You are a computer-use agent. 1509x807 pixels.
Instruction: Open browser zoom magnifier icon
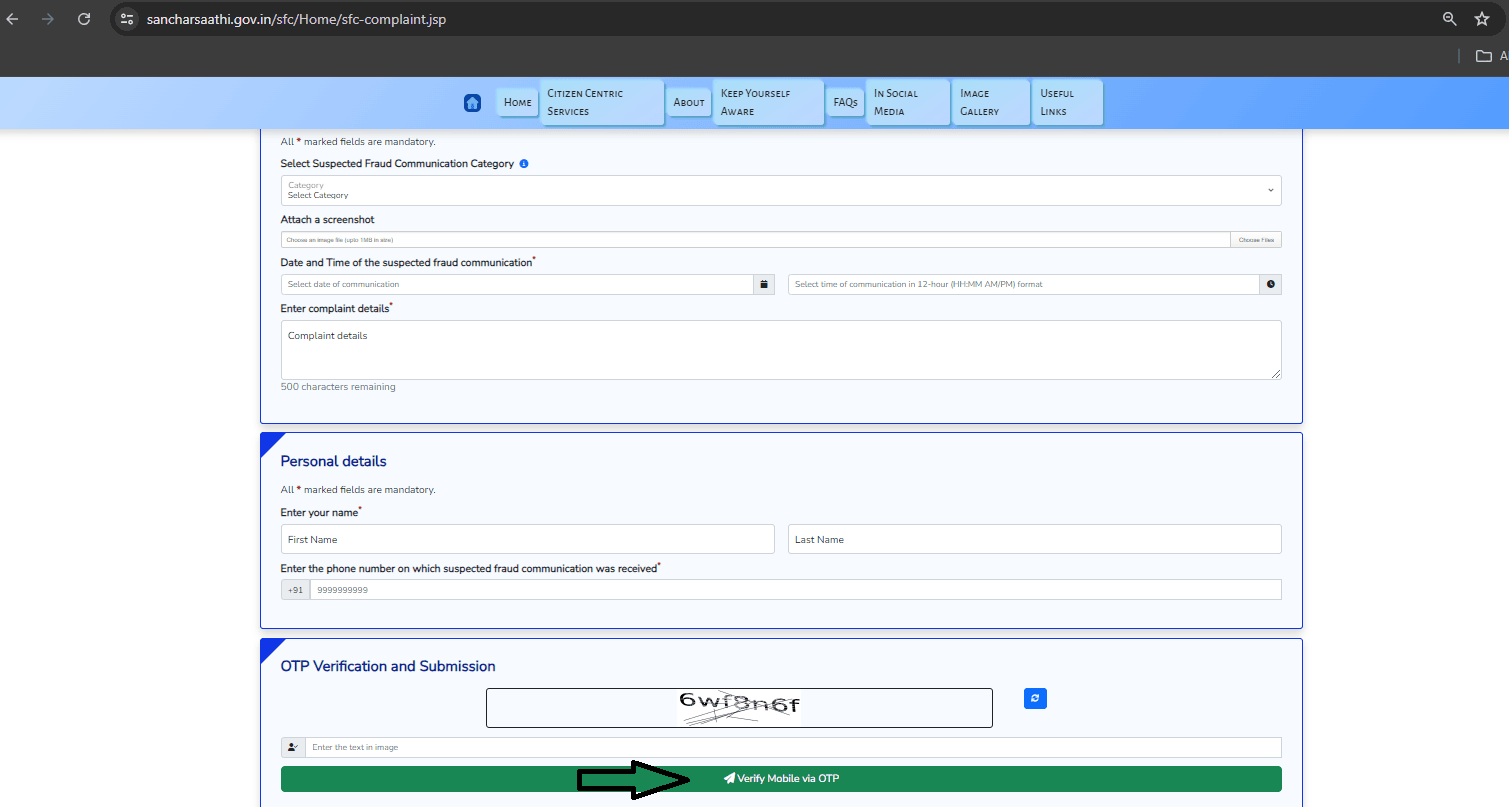tap(1449, 19)
